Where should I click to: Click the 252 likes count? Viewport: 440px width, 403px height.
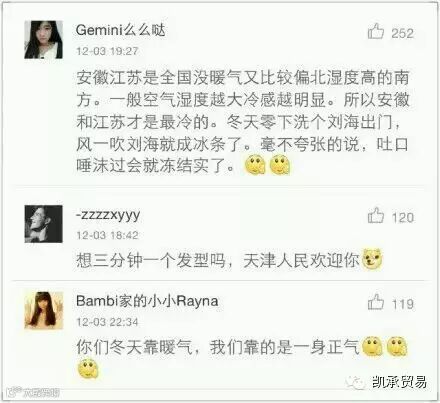[402, 33]
